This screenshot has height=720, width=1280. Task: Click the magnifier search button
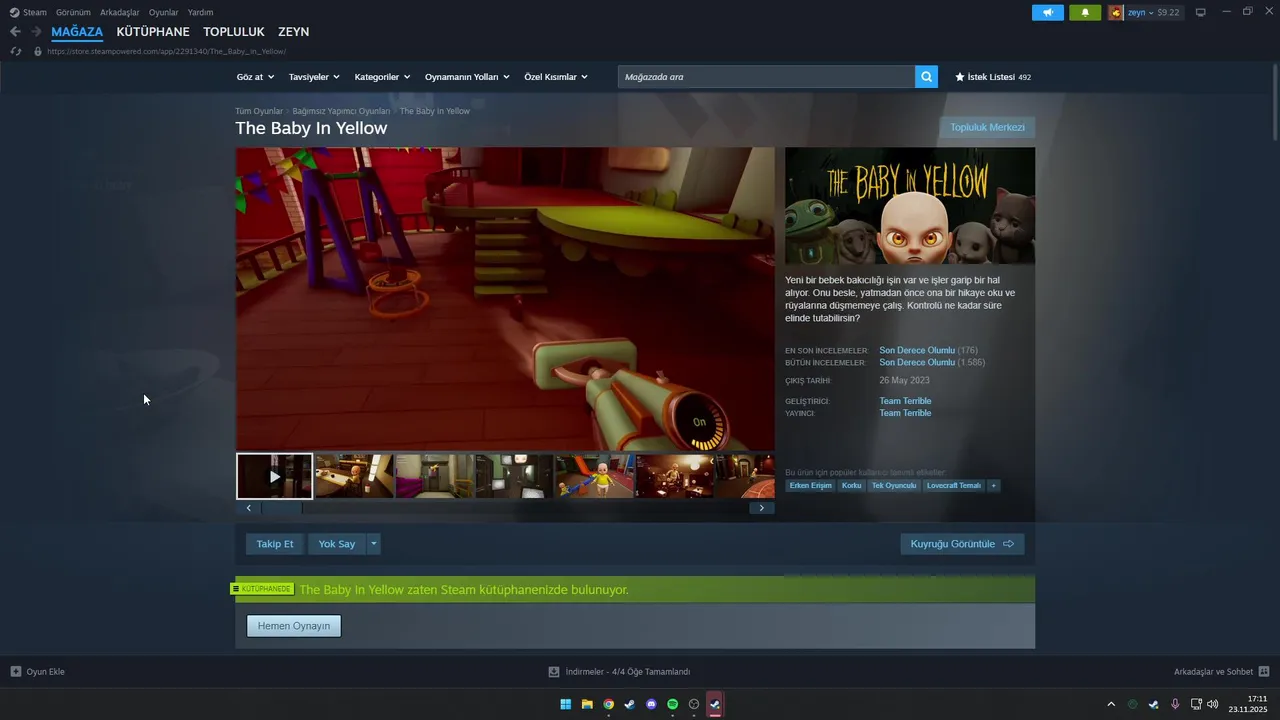[926, 77]
